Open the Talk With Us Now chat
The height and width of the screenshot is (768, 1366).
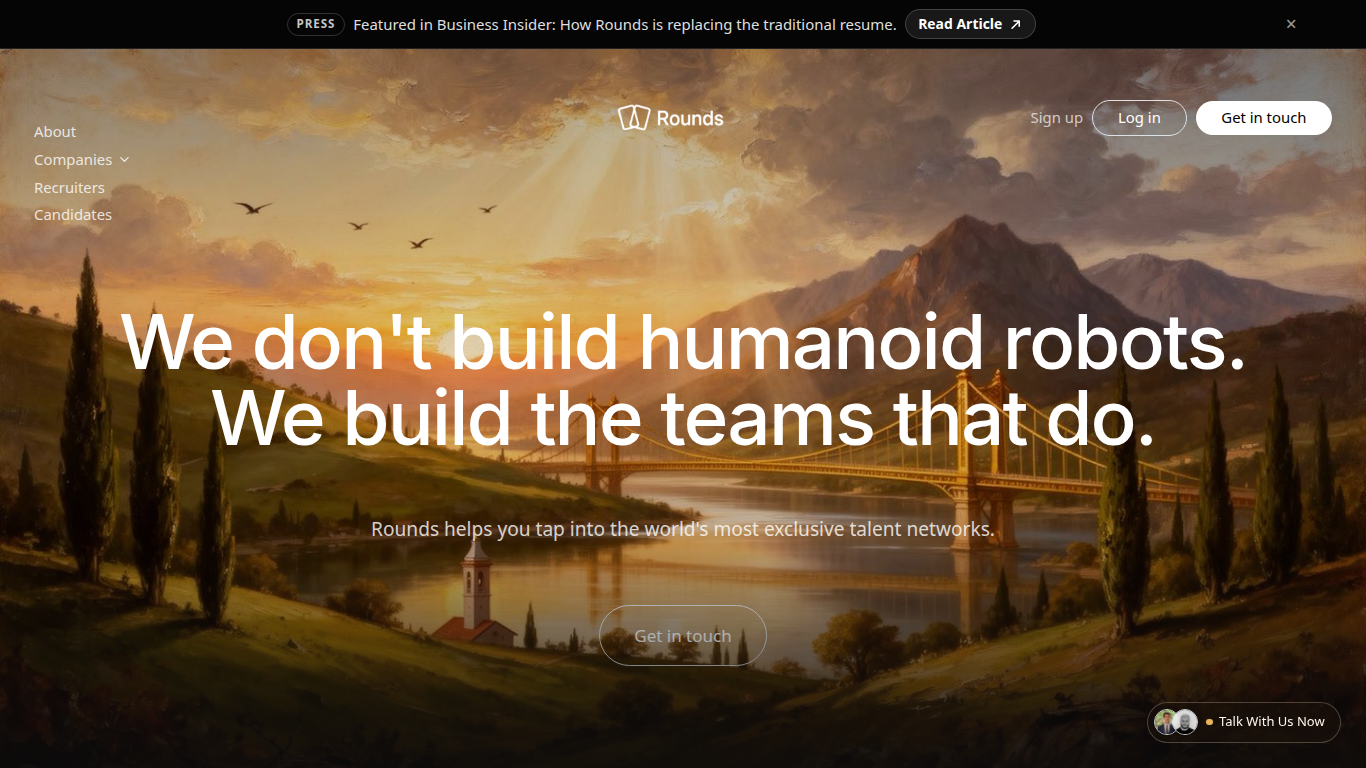tap(1244, 722)
